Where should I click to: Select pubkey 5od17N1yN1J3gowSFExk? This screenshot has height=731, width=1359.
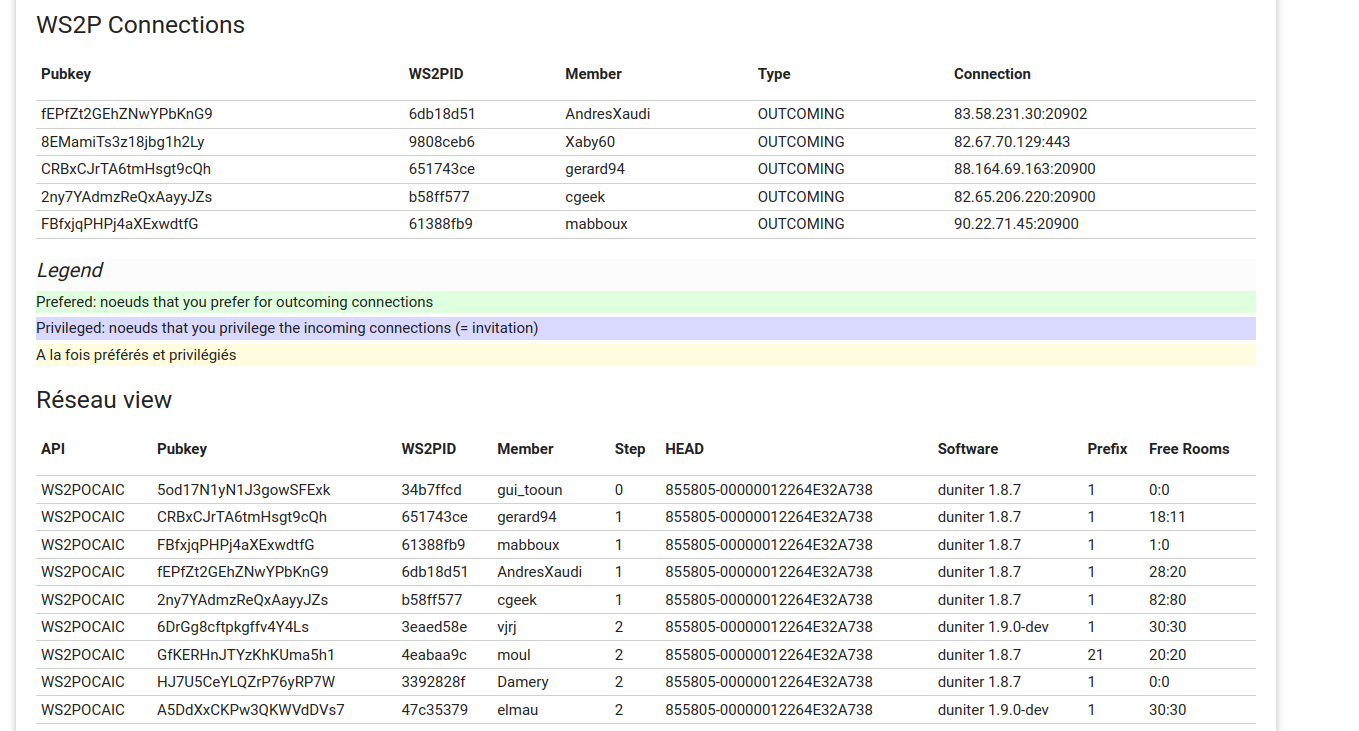(x=244, y=490)
